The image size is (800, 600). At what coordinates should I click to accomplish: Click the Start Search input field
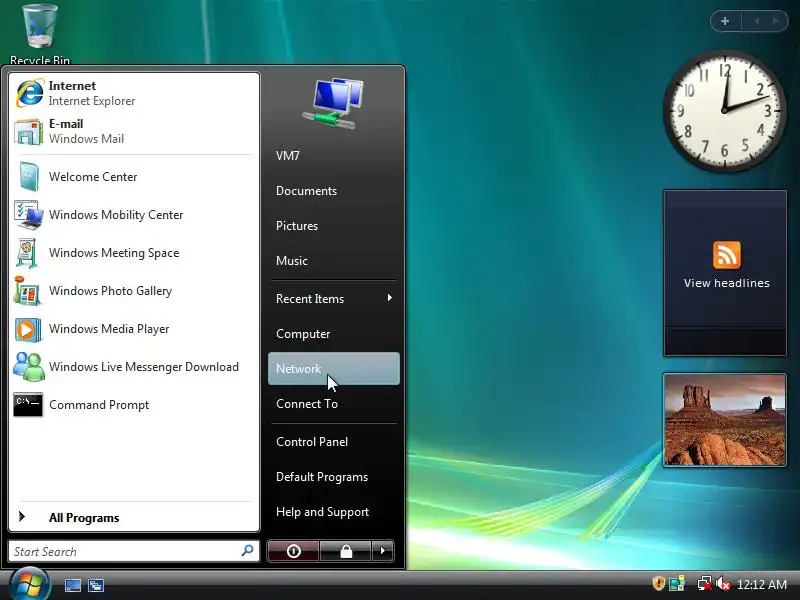pyautogui.click(x=134, y=551)
